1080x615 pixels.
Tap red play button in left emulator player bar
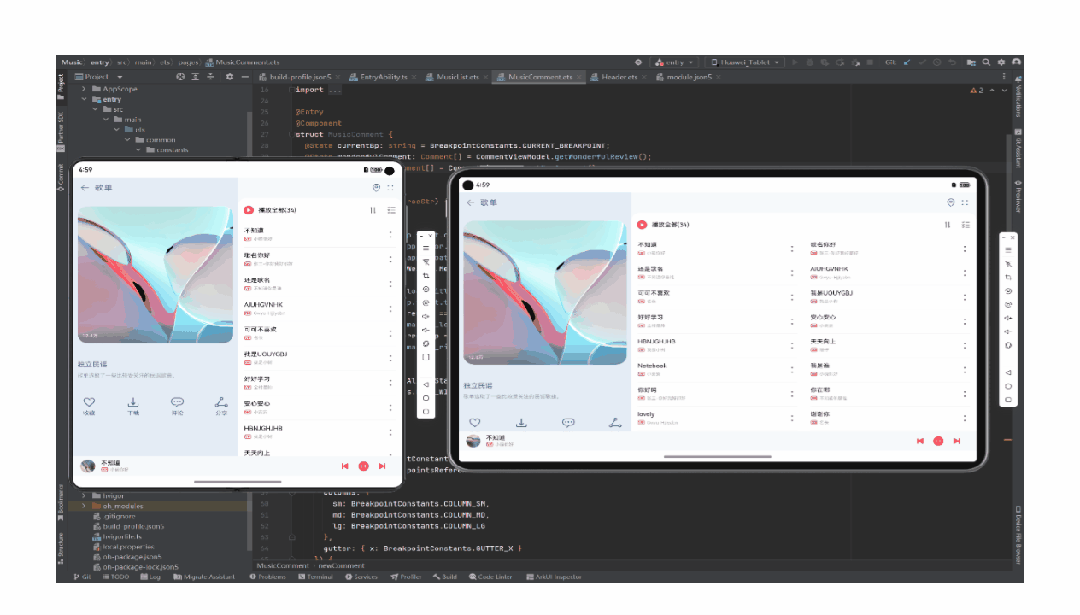pos(364,466)
